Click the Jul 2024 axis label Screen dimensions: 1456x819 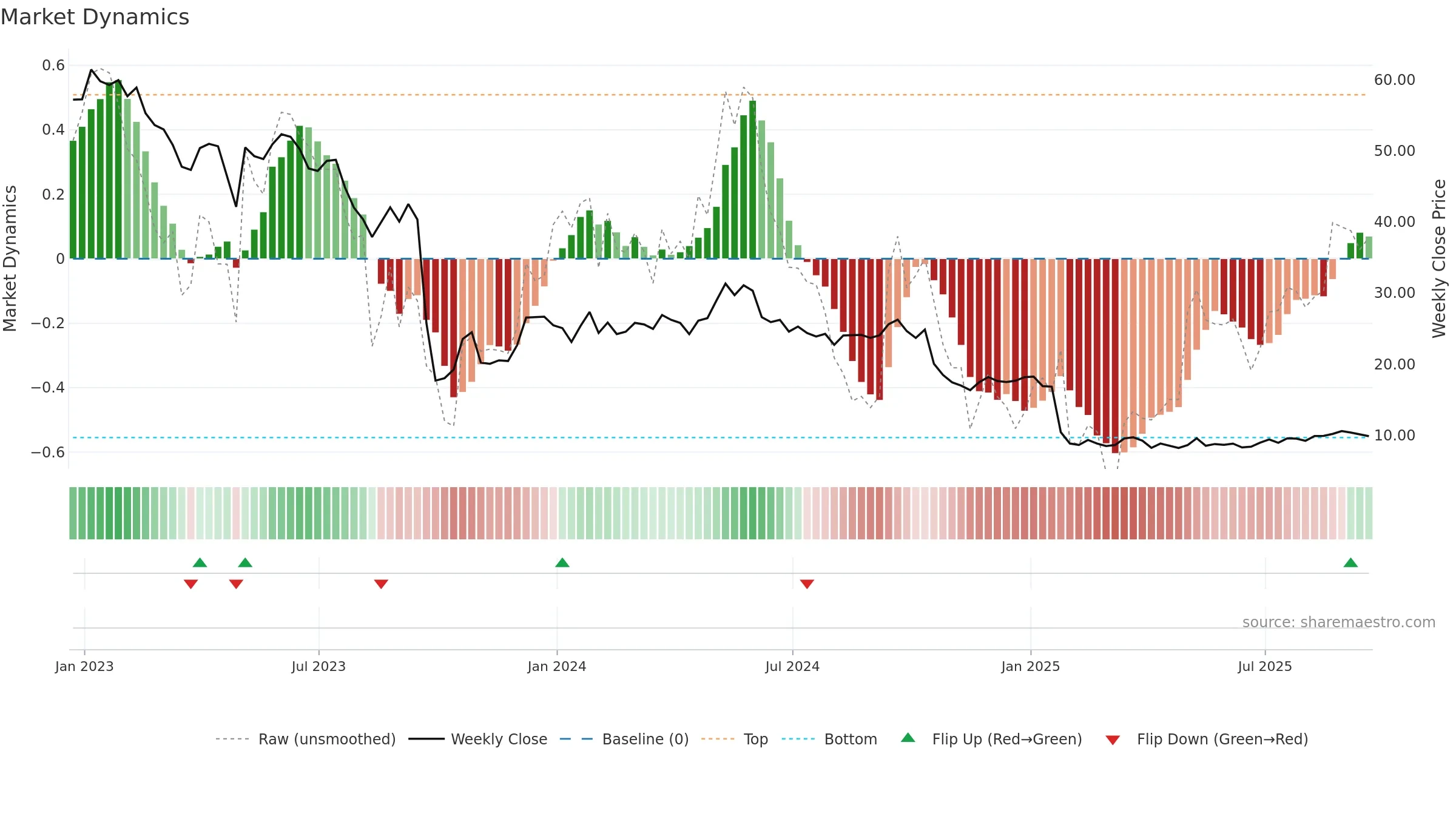tap(792, 666)
